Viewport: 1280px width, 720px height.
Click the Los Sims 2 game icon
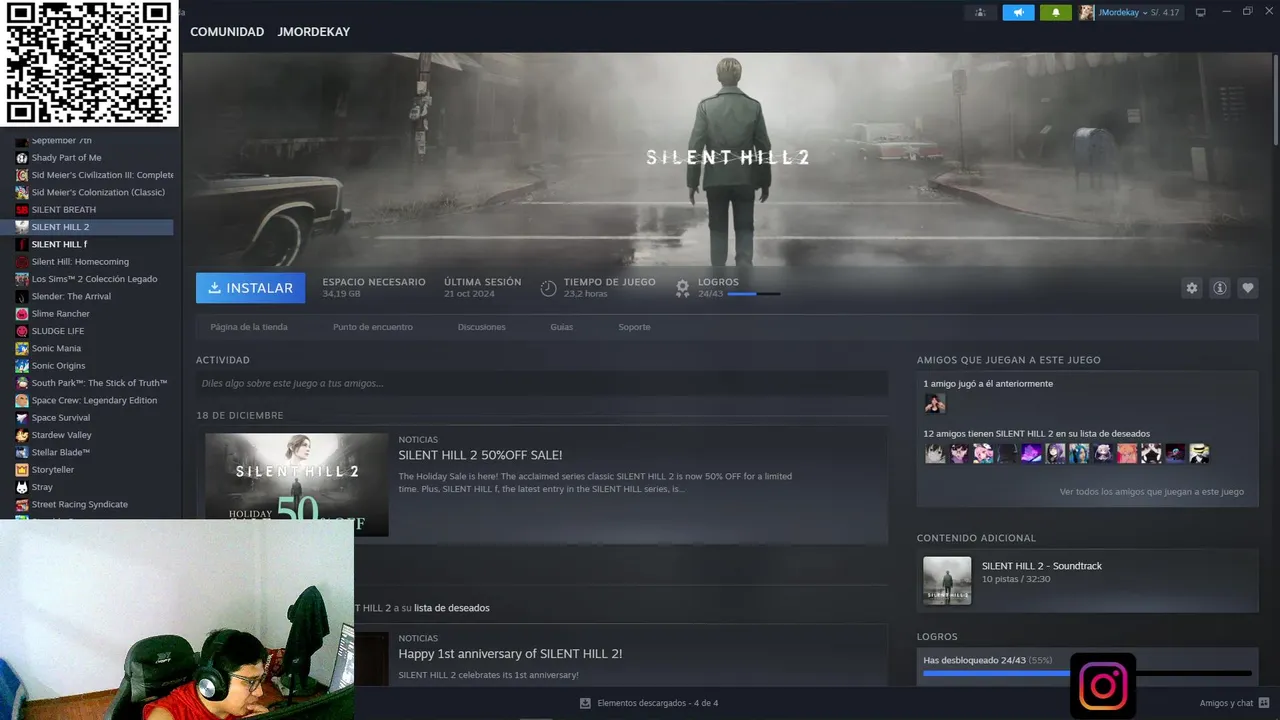point(22,279)
